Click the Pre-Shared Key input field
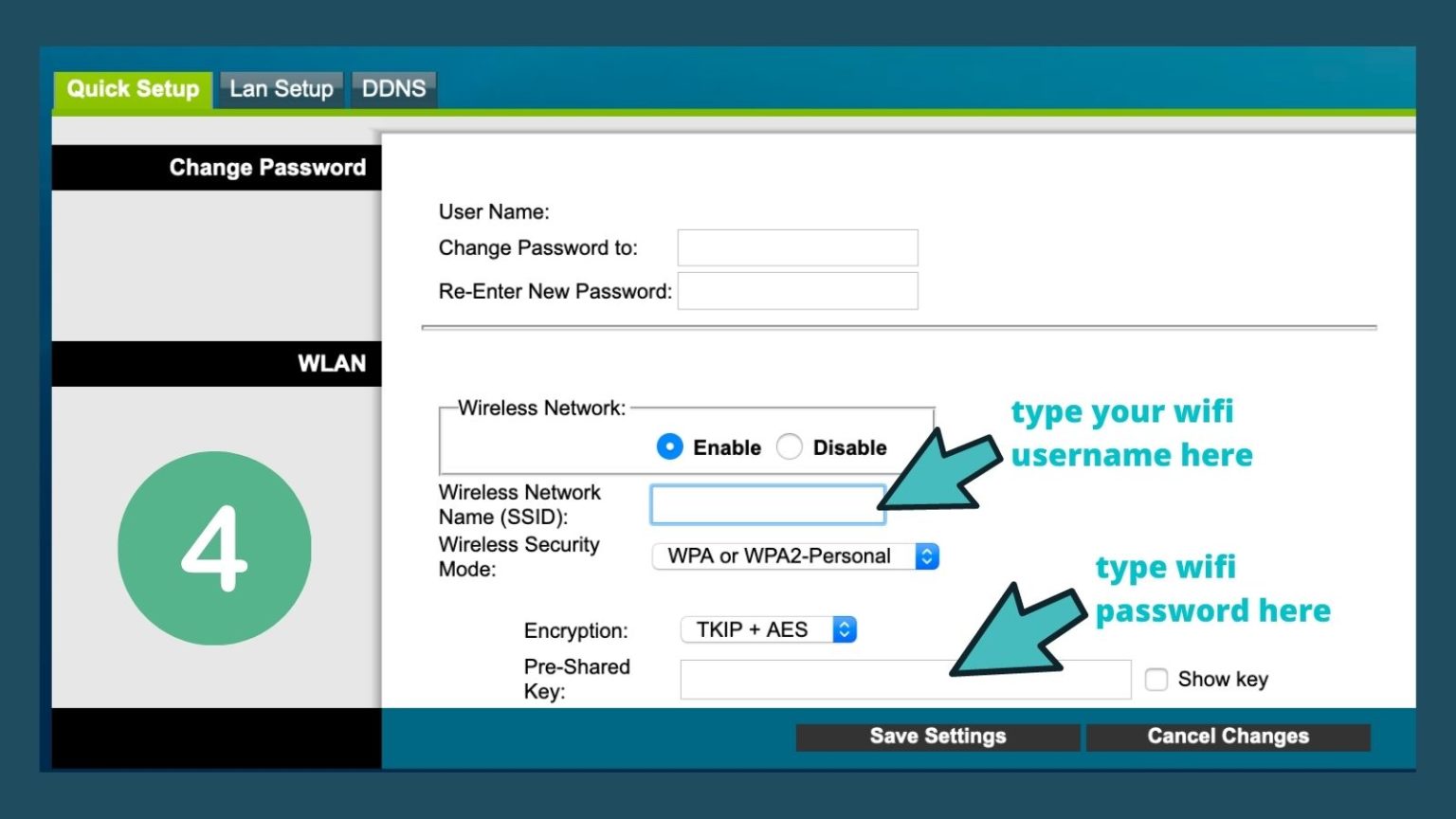 click(905, 680)
